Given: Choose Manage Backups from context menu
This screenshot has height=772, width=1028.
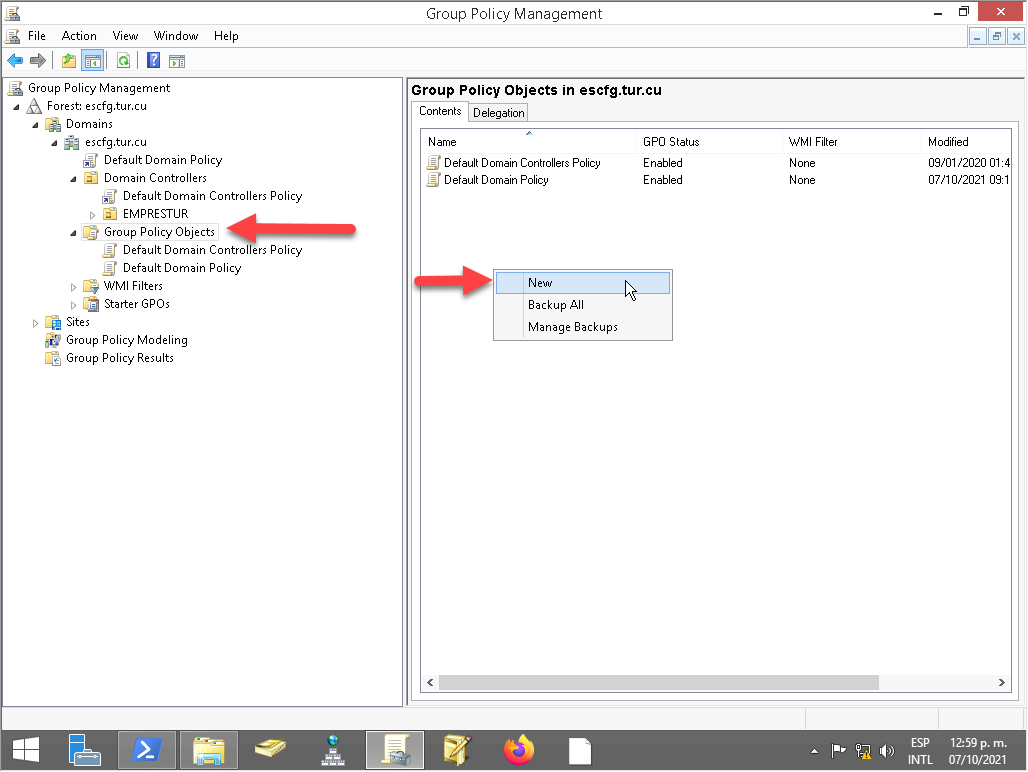Looking at the screenshot, I should (x=583, y=327).
